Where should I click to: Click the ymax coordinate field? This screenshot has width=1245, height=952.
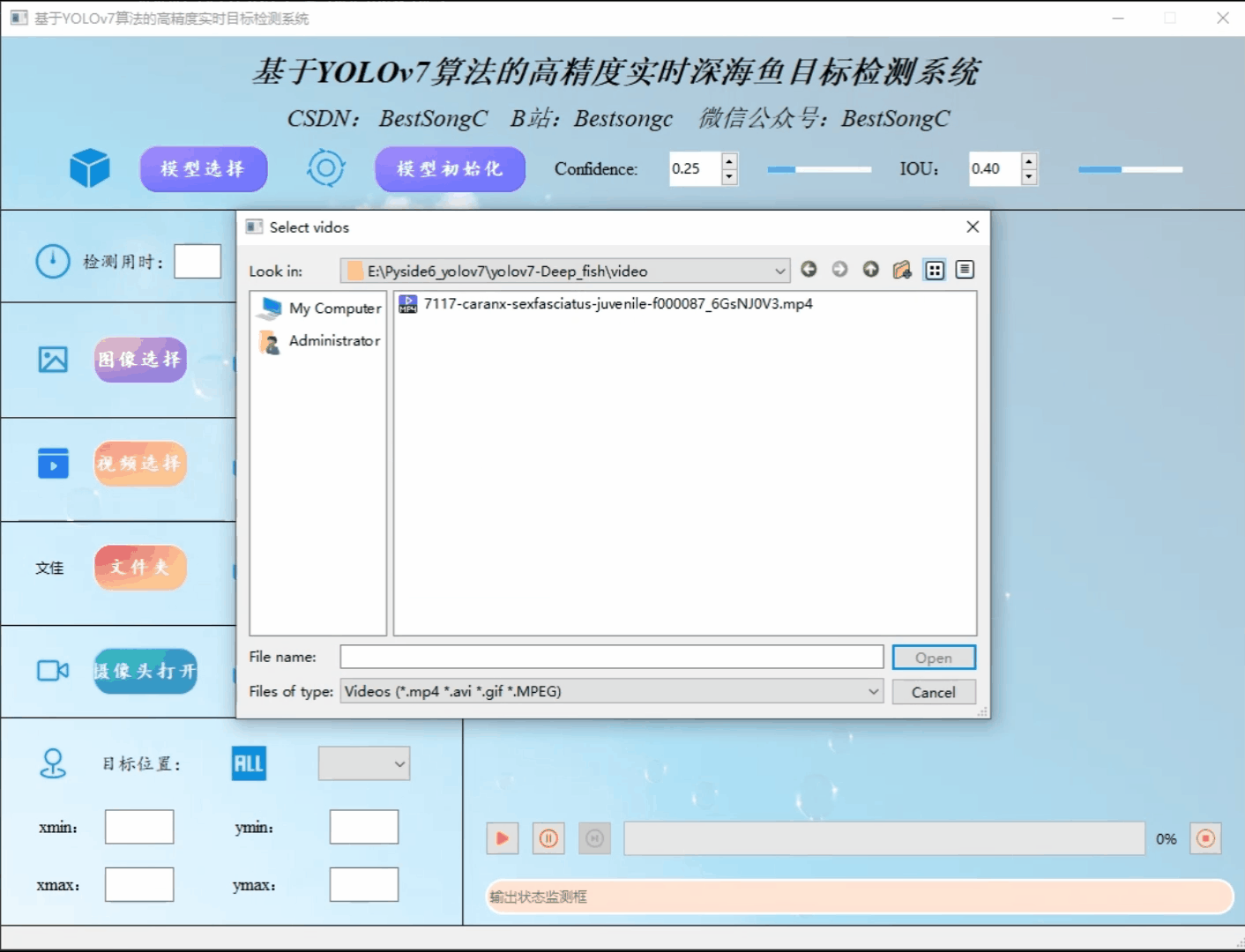(x=364, y=884)
